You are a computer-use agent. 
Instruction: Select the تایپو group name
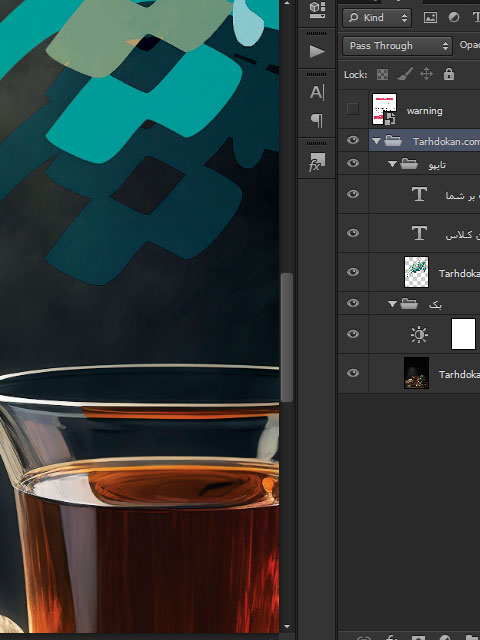pos(437,165)
